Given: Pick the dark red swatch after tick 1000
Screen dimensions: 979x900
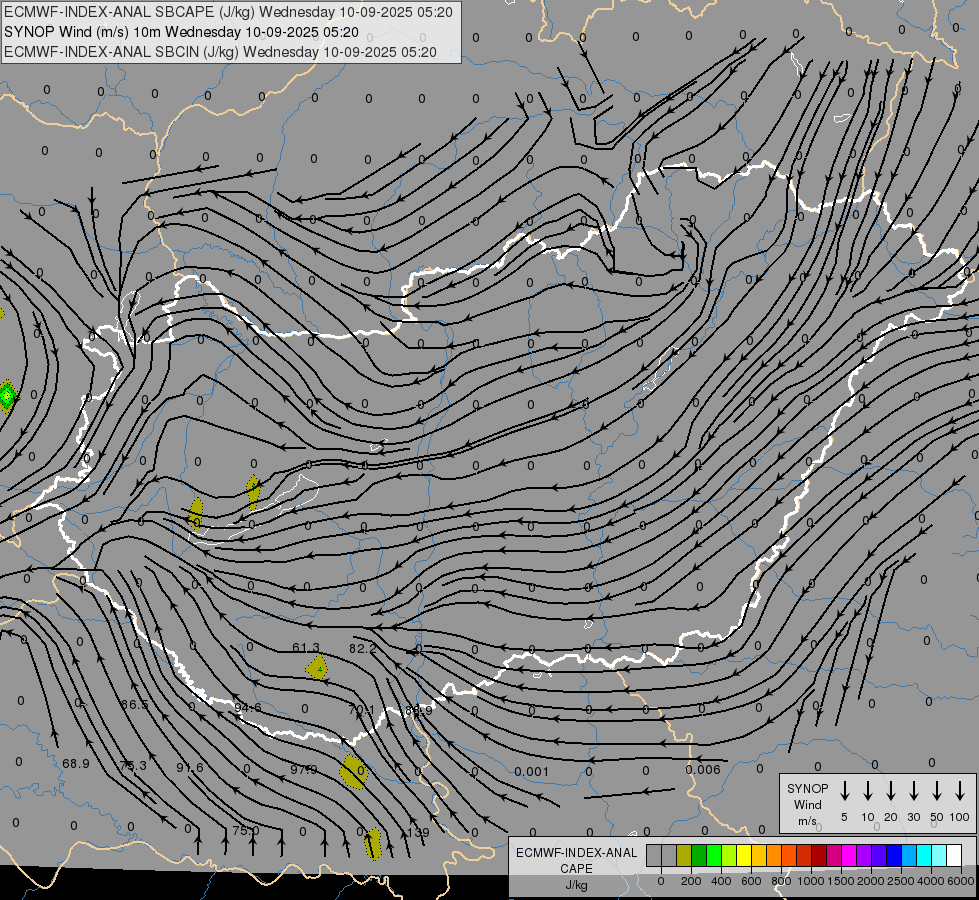Looking at the screenshot, I should pyautogui.click(x=819, y=856).
